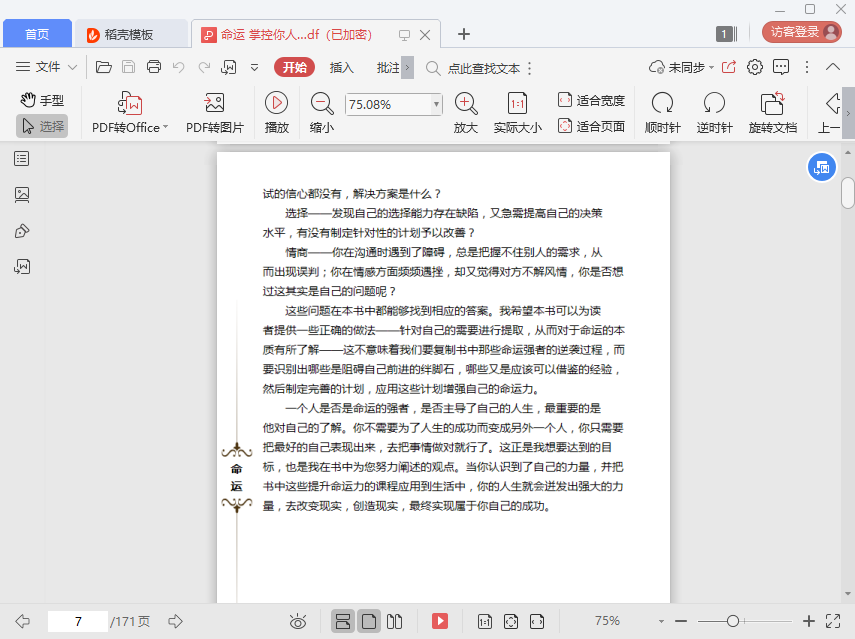Screen dimensions: 855x639
Task: Click the zoom slider handle in status bar
Action: [733, 621]
